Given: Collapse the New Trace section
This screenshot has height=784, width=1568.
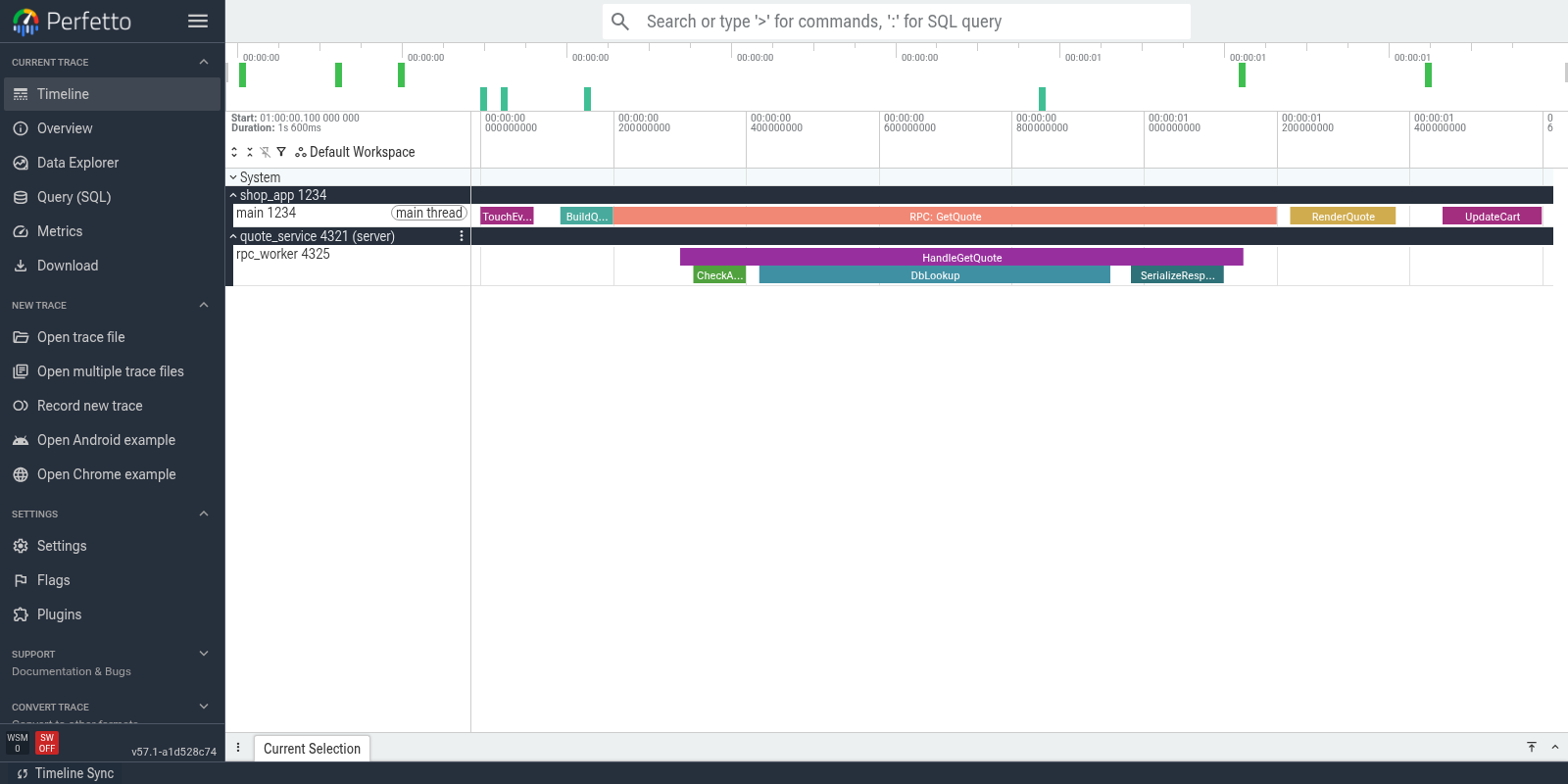Looking at the screenshot, I should pos(204,305).
